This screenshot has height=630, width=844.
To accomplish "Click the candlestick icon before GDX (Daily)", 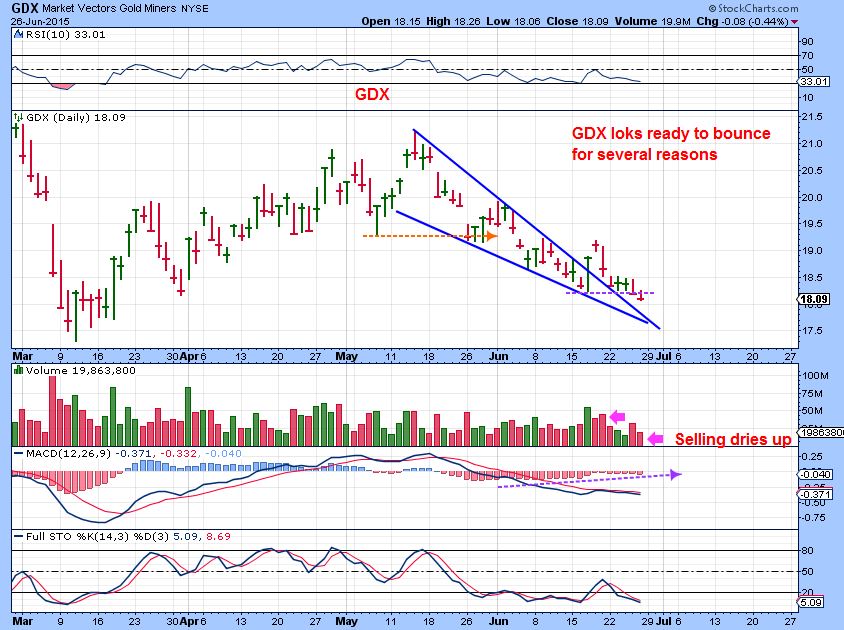I will pos(18,117).
